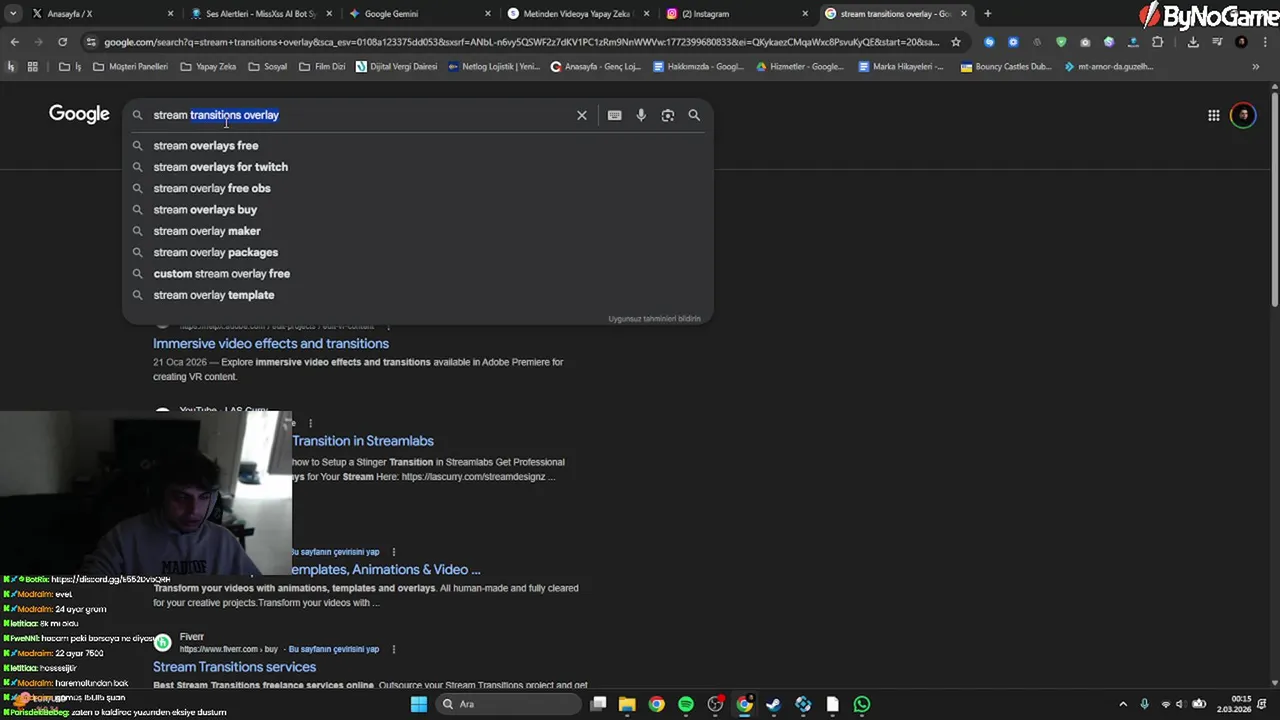The width and height of the screenshot is (1280, 720).
Task: Open the Netlog Lojistik bookmark
Action: click(x=494, y=67)
